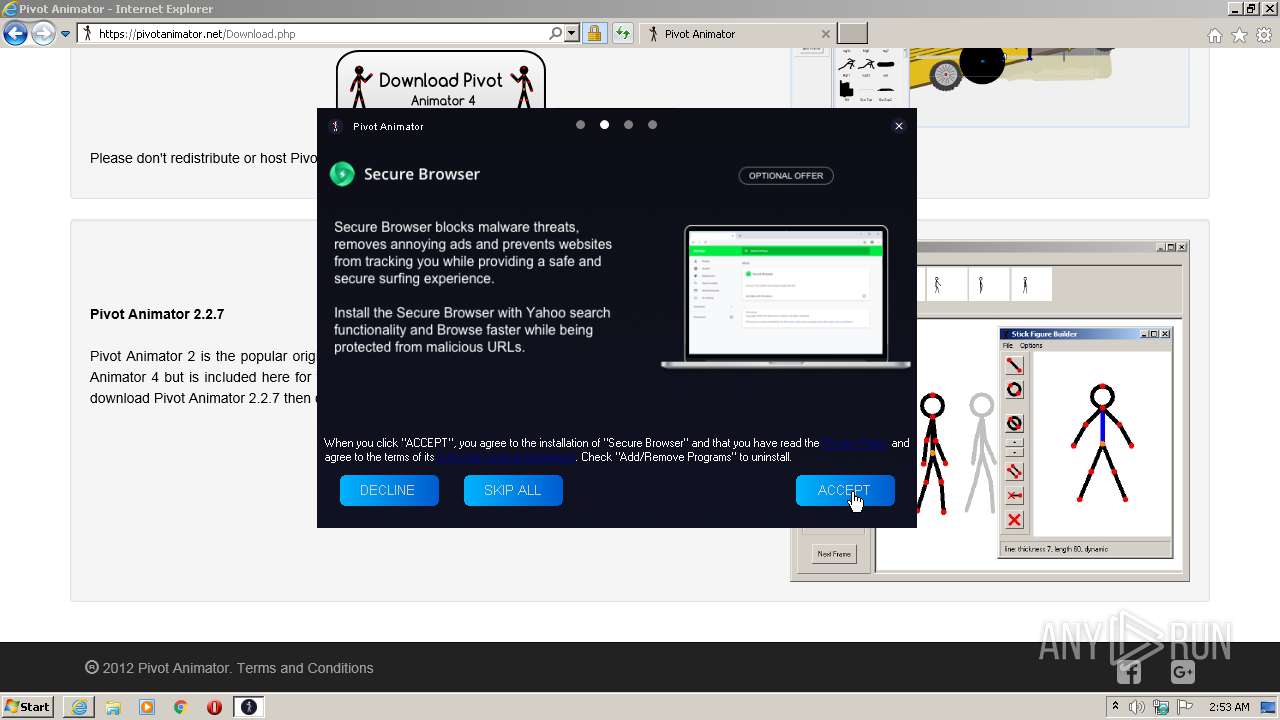This screenshot has width=1280, height=720.
Task: Open Windows Explorer from the taskbar
Action: point(113,707)
